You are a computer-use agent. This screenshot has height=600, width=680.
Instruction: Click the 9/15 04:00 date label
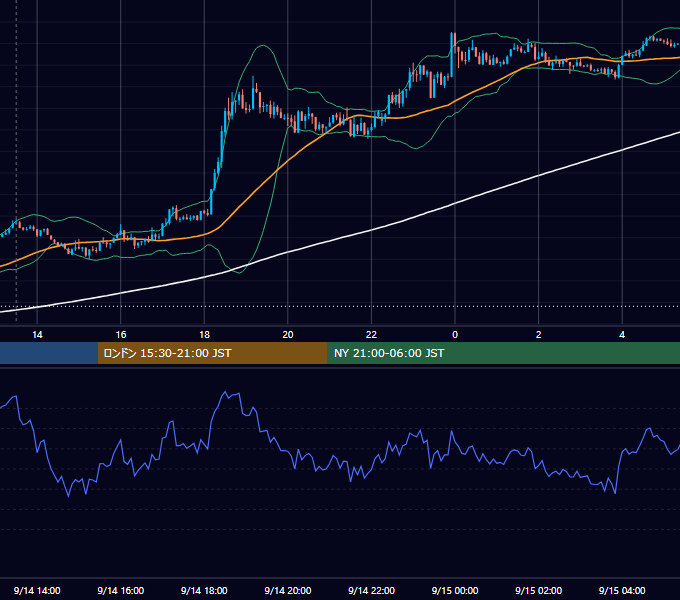(622, 590)
